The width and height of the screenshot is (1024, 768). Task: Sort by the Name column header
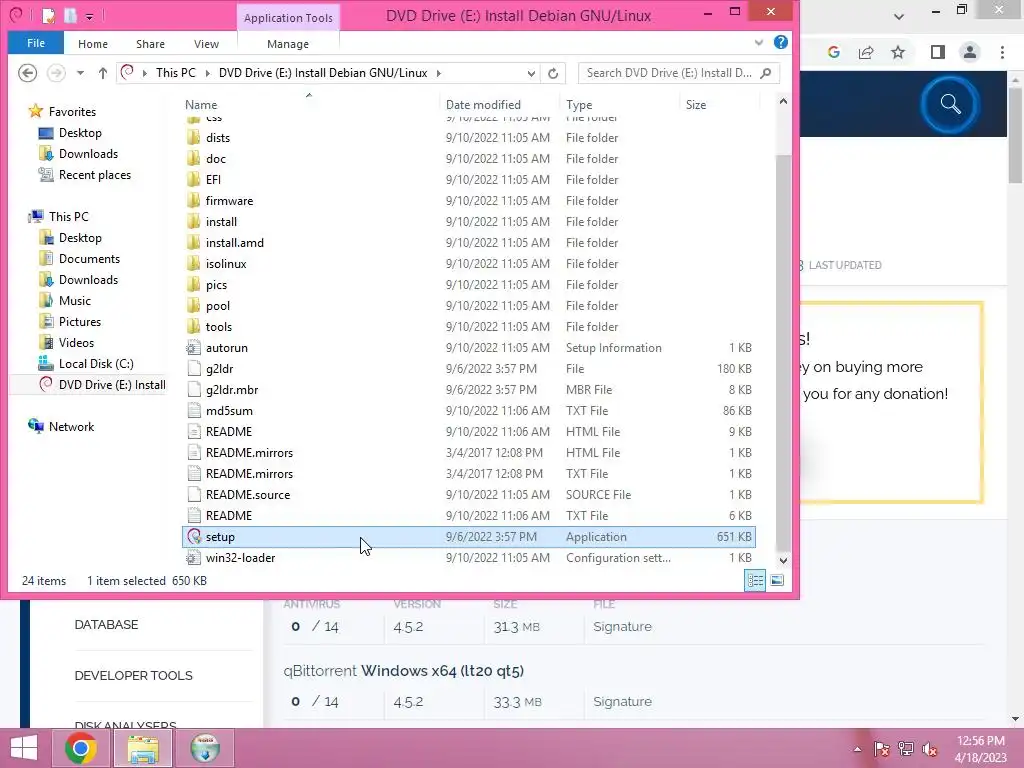201,104
